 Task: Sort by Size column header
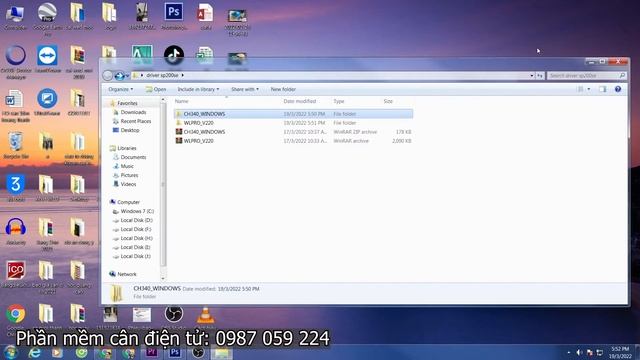tap(388, 101)
